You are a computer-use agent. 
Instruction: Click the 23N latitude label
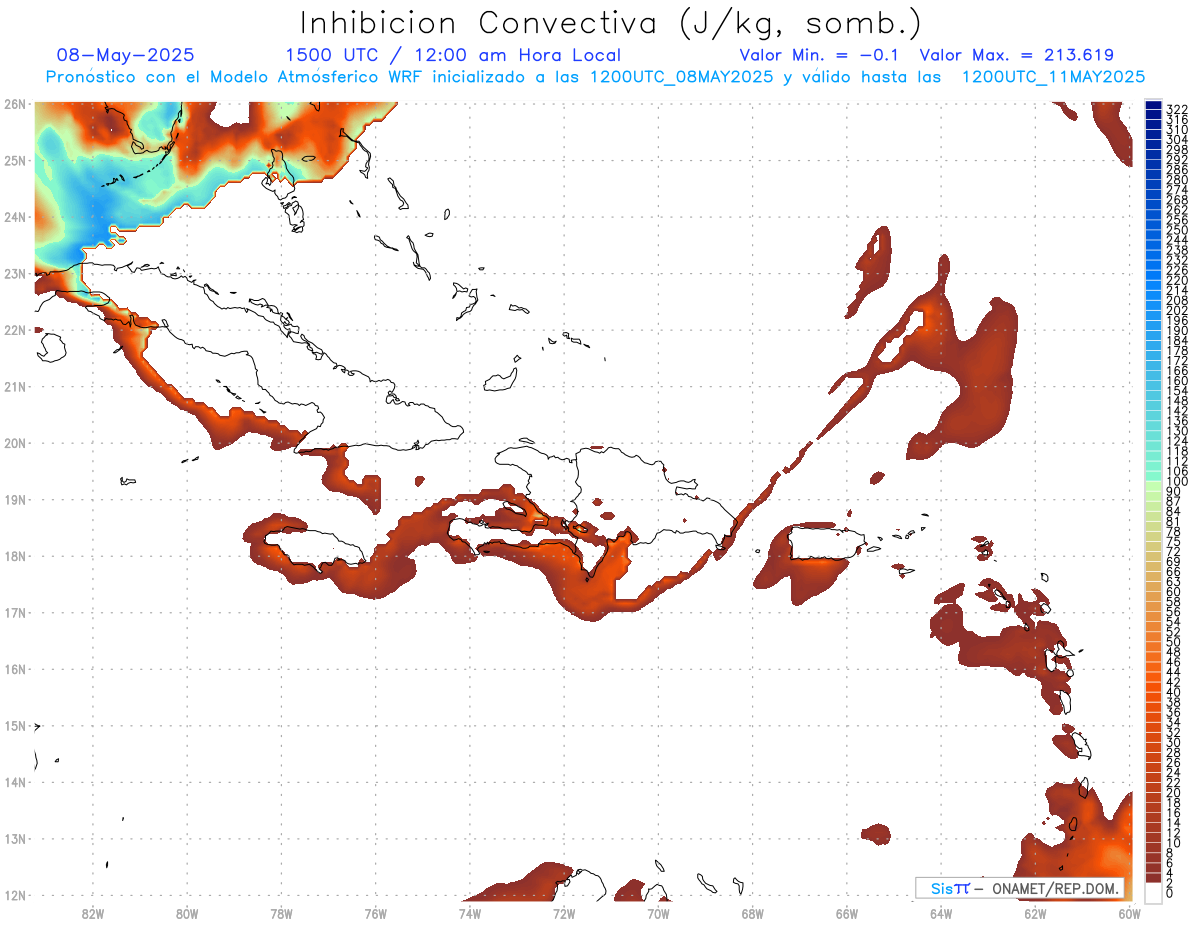[x=14, y=273]
